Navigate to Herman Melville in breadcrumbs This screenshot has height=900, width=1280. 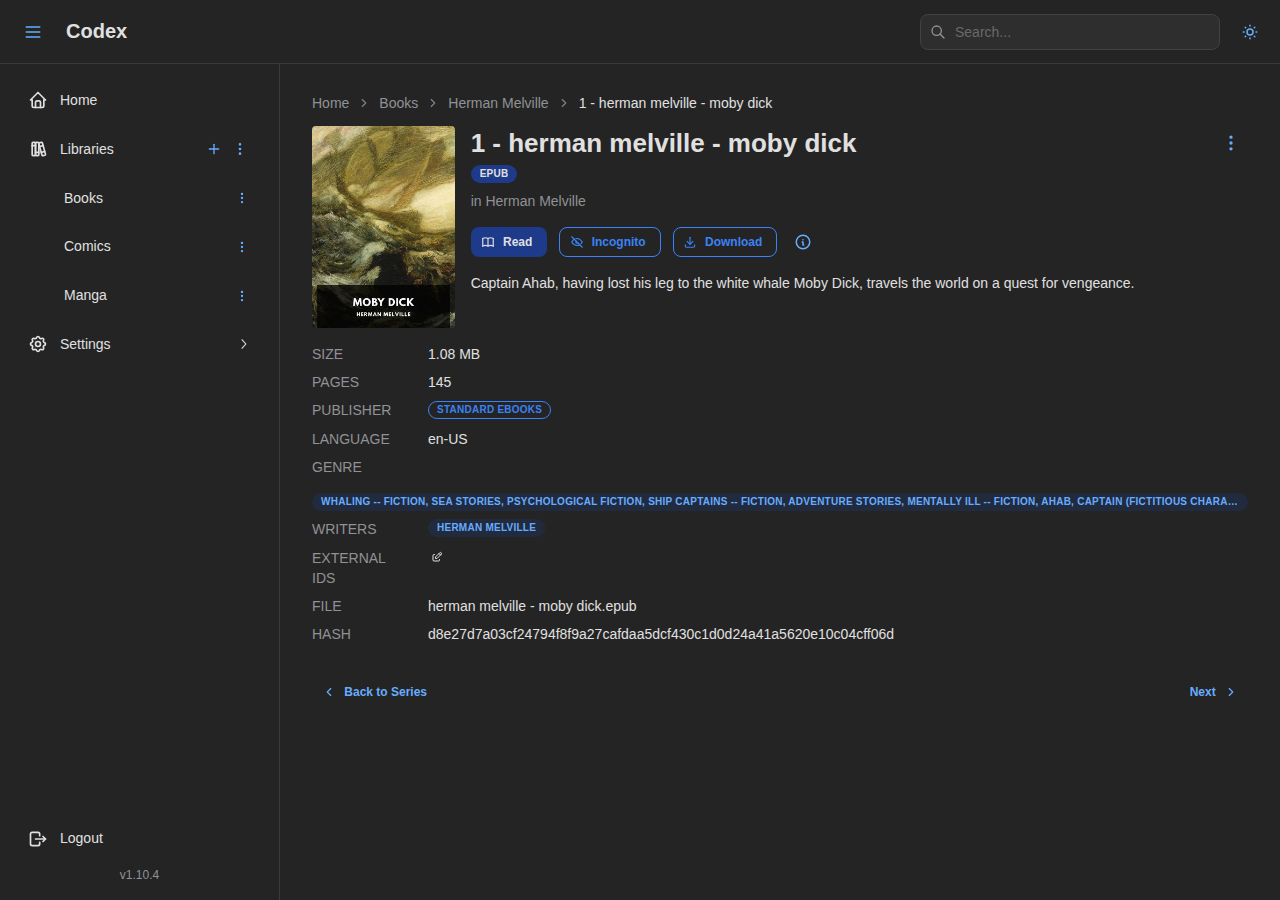[498, 103]
